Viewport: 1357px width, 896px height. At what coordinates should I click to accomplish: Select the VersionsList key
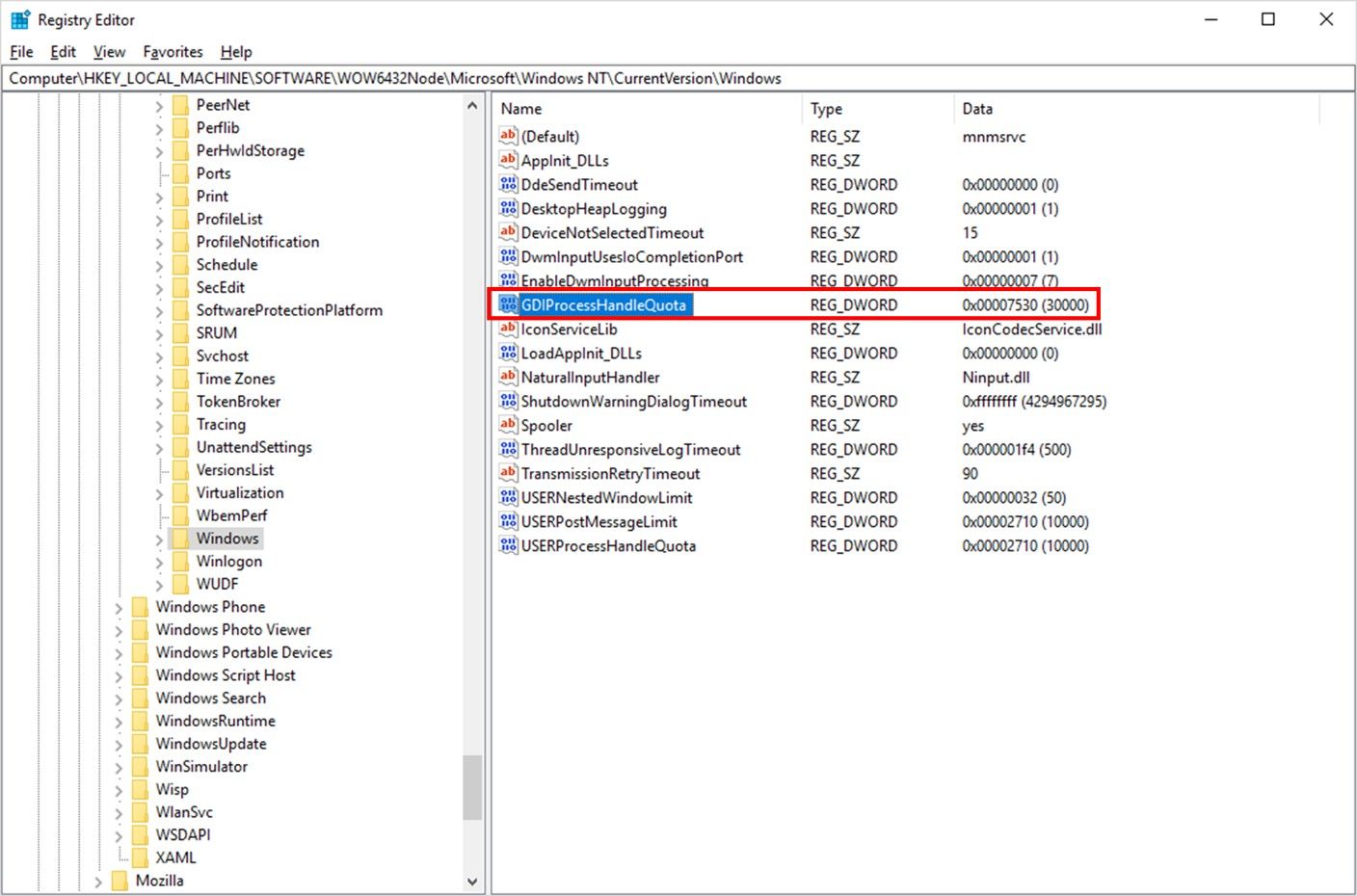tap(235, 470)
